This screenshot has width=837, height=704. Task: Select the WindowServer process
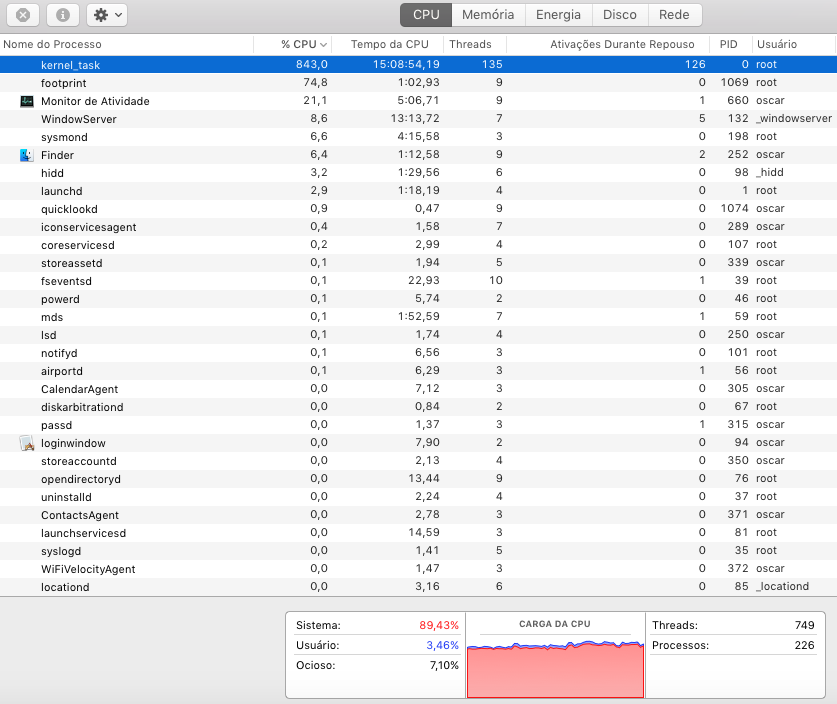(x=418, y=118)
